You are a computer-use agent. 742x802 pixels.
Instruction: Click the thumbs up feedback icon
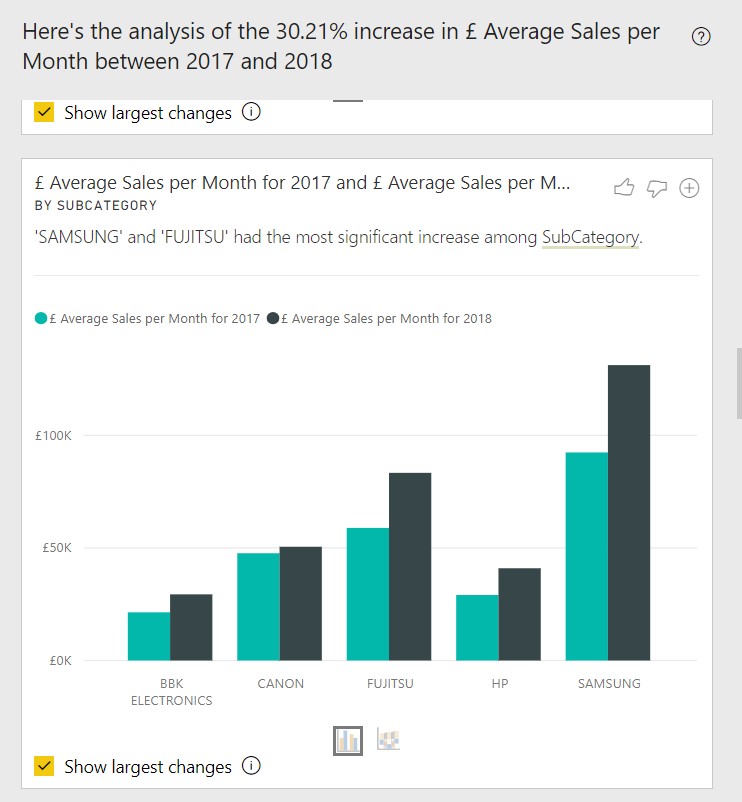pos(624,188)
